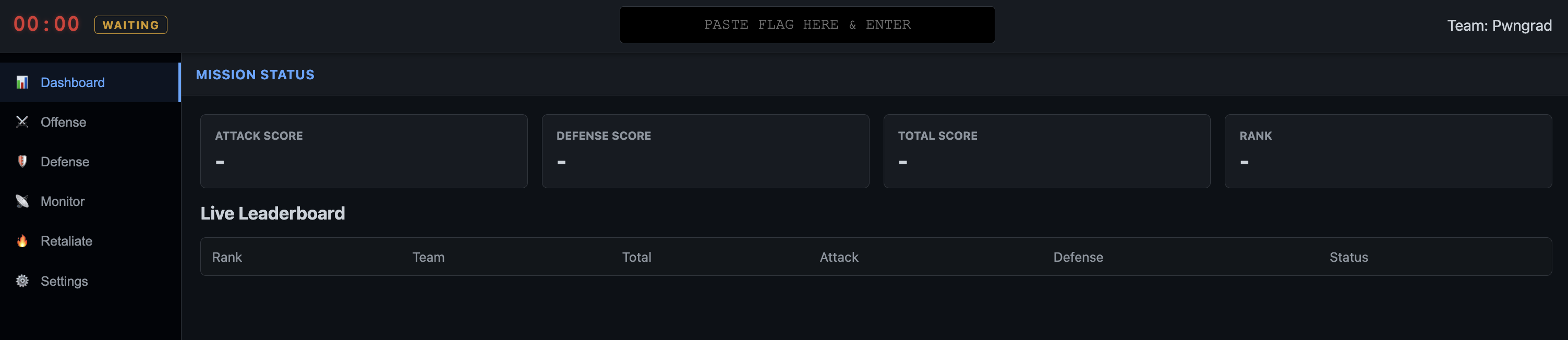The image size is (1568, 340).
Task: Click the Status column header
Action: pyautogui.click(x=1348, y=257)
